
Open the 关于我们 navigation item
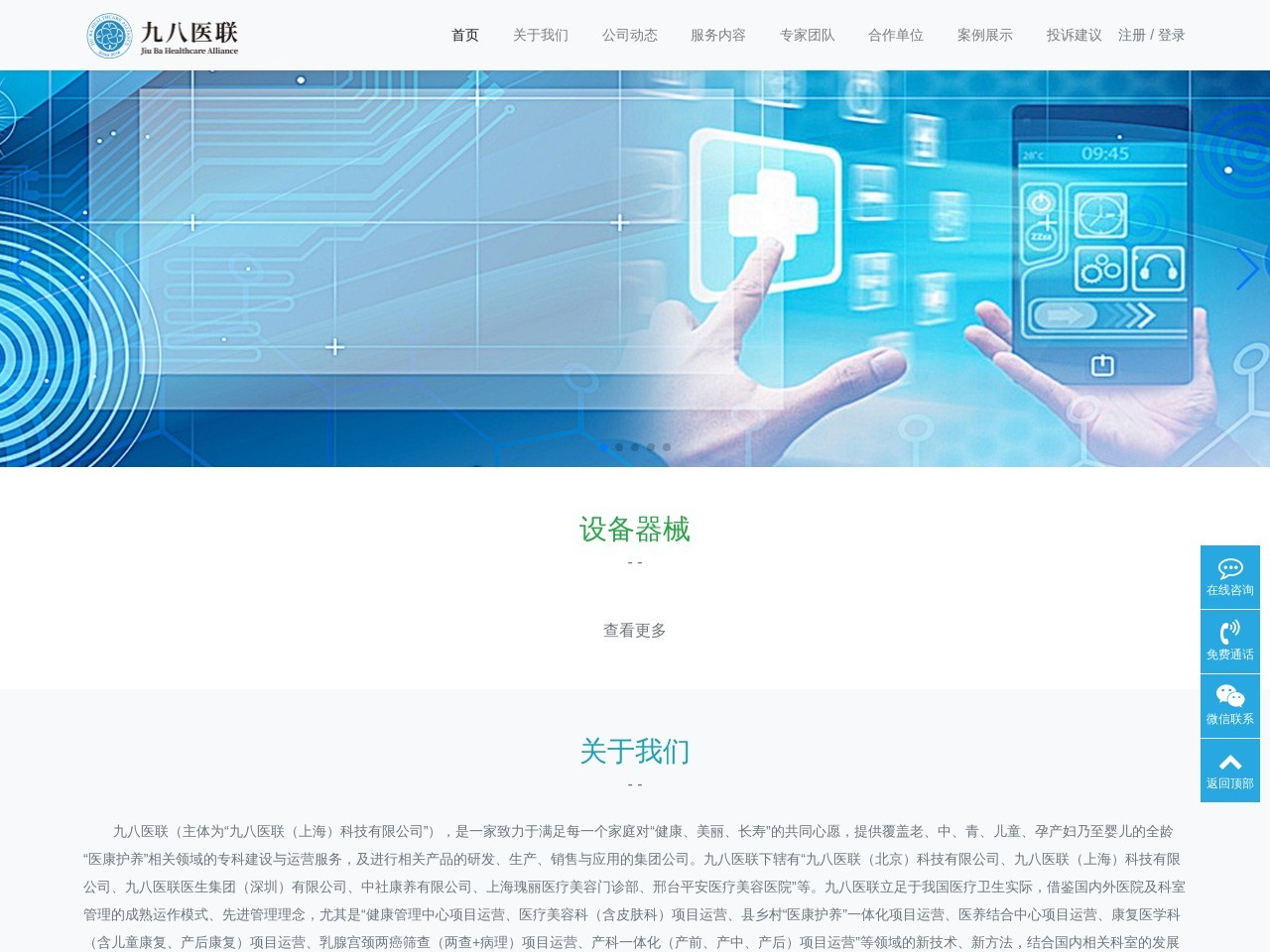[x=541, y=35]
